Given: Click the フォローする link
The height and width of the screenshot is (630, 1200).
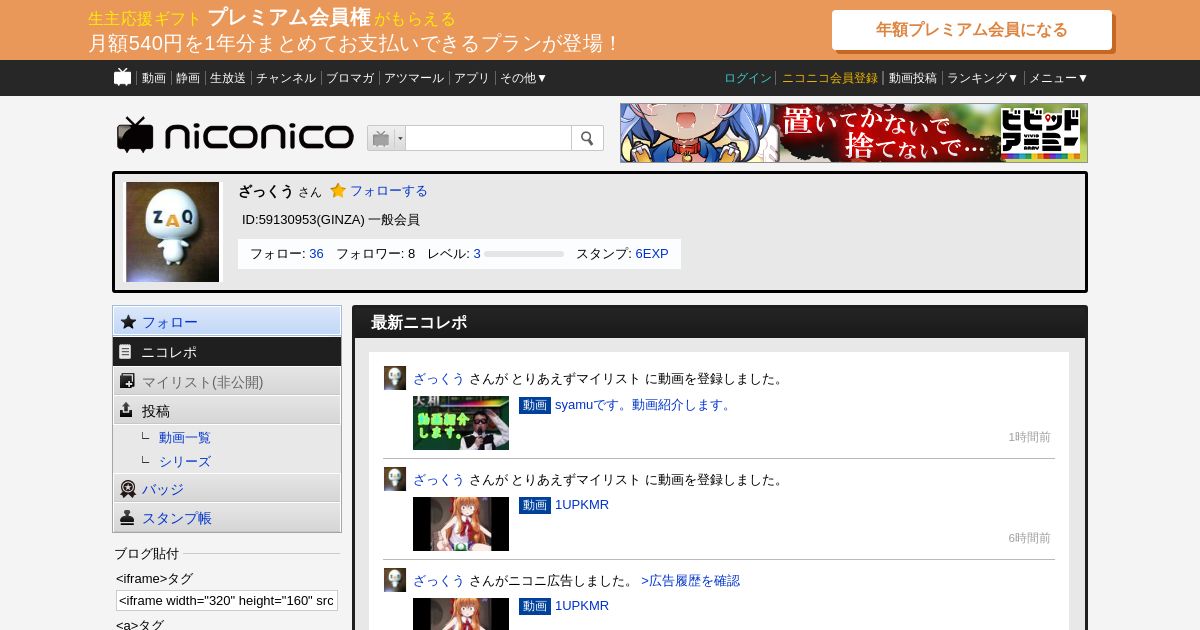Looking at the screenshot, I should coord(388,191).
